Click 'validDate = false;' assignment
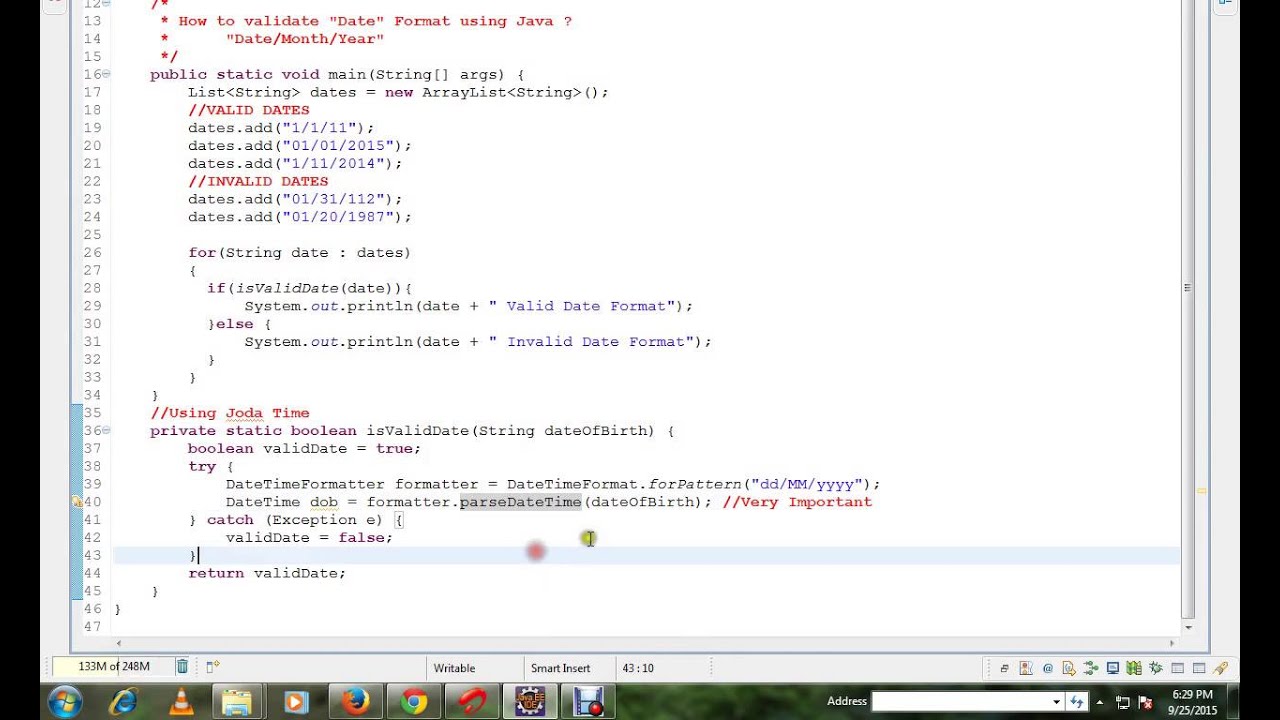The width and height of the screenshot is (1280, 720). pyautogui.click(x=309, y=538)
